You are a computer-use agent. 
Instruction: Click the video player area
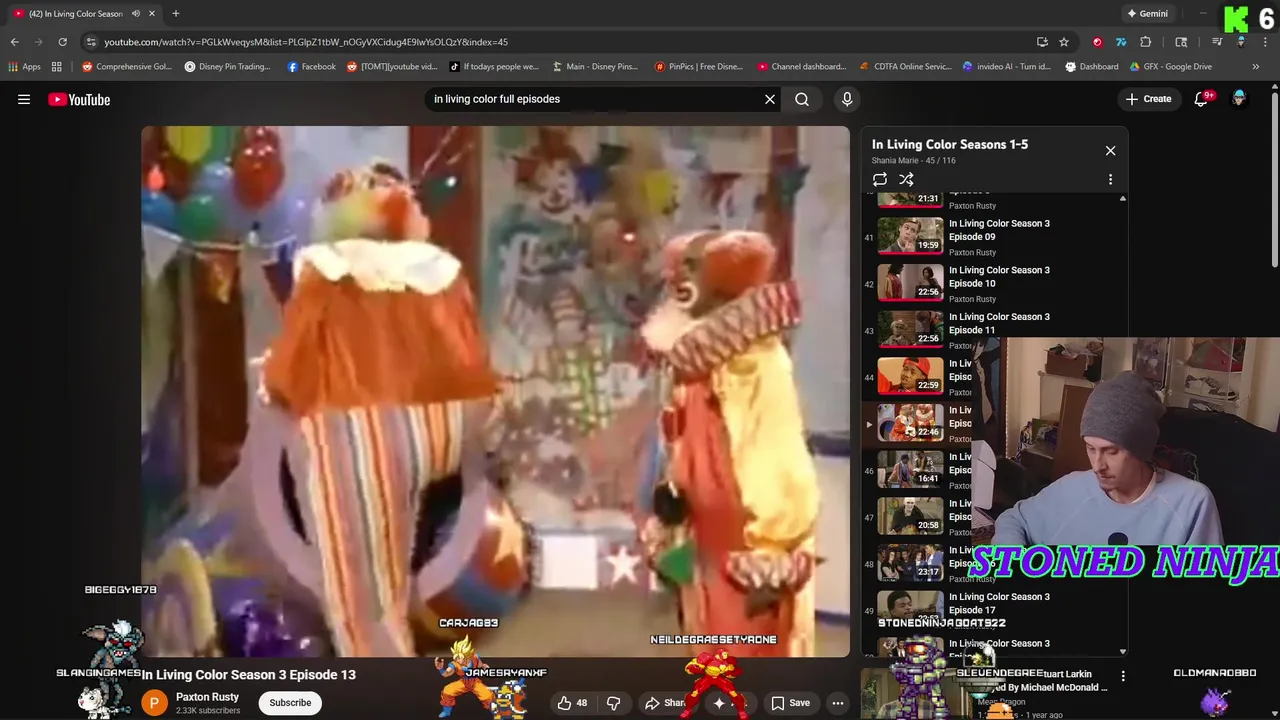pos(495,391)
